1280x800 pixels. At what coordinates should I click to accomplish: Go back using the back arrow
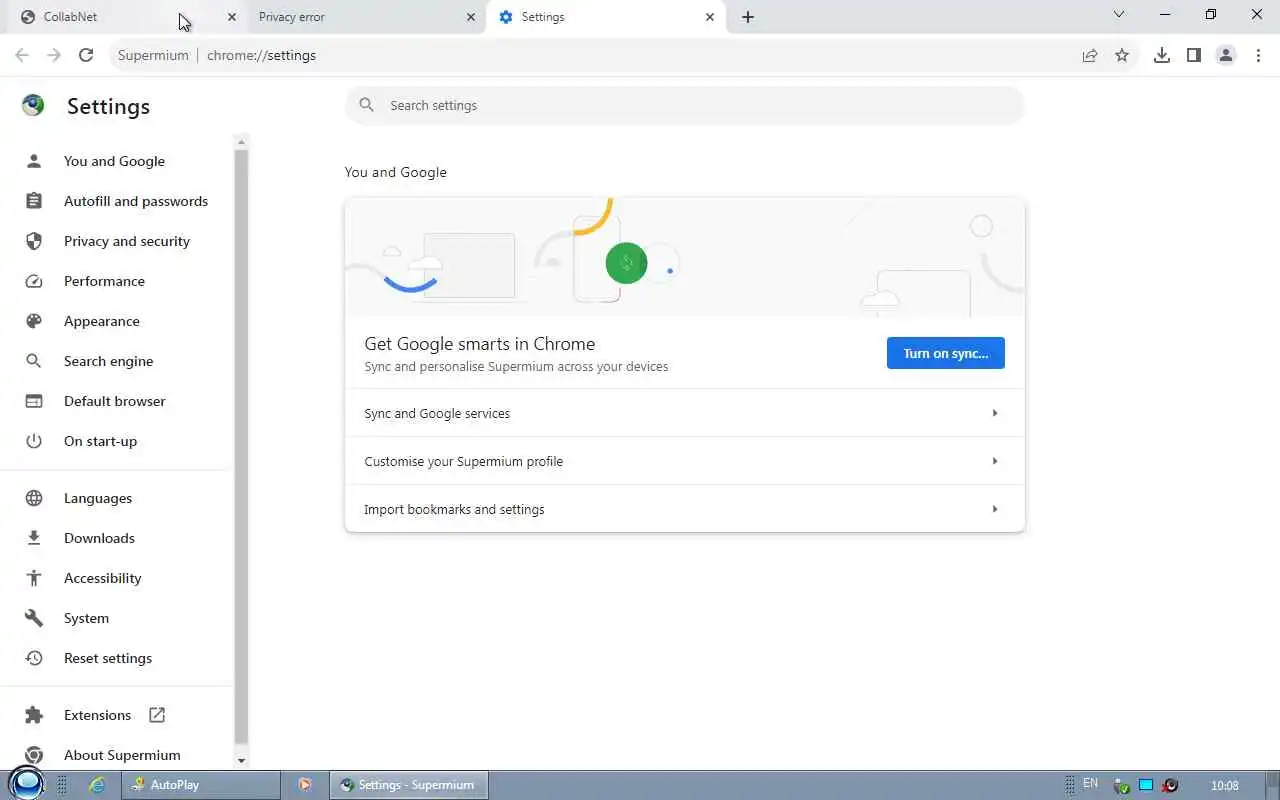coord(22,55)
